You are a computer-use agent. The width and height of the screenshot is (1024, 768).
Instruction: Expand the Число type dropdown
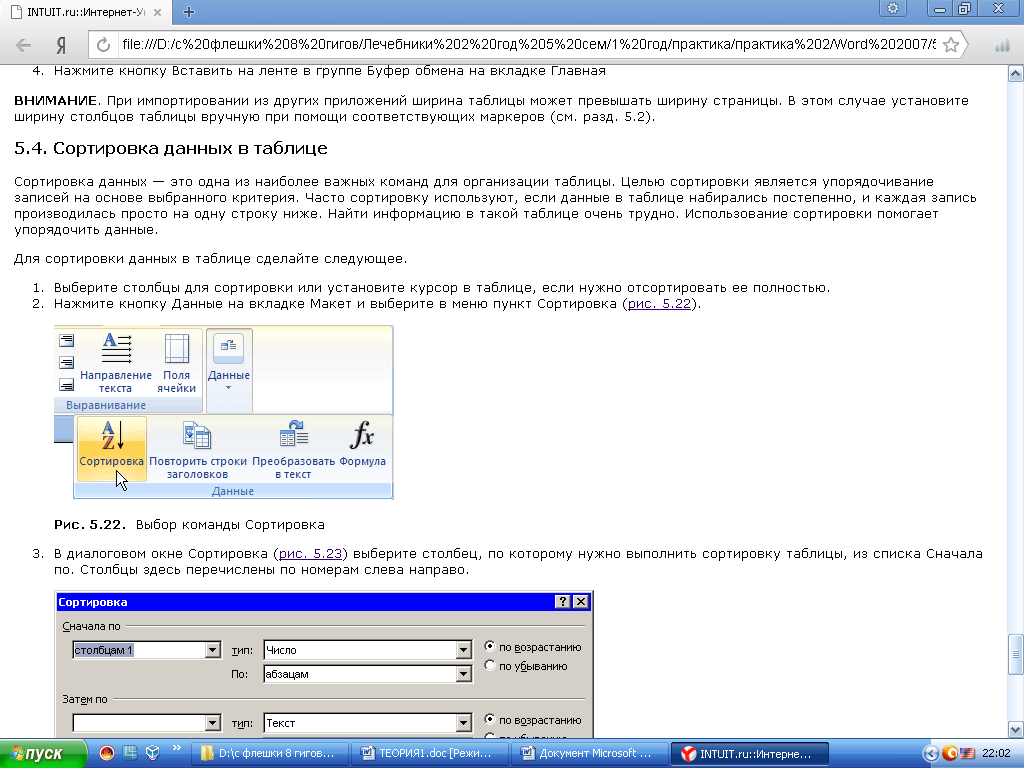coord(463,650)
